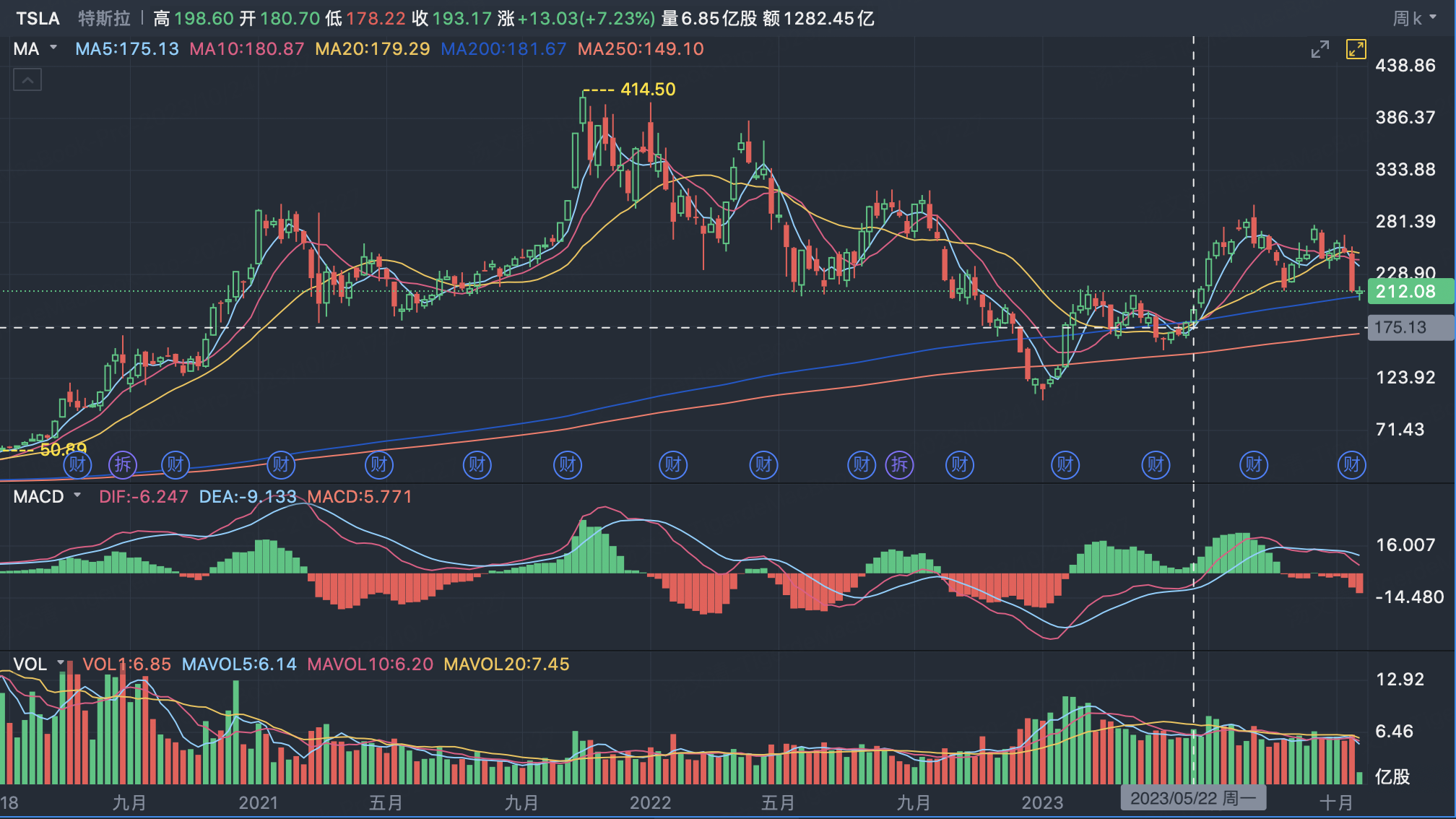Click the first purple 拆 stock split marker
1456x819 pixels.
tap(123, 464)
